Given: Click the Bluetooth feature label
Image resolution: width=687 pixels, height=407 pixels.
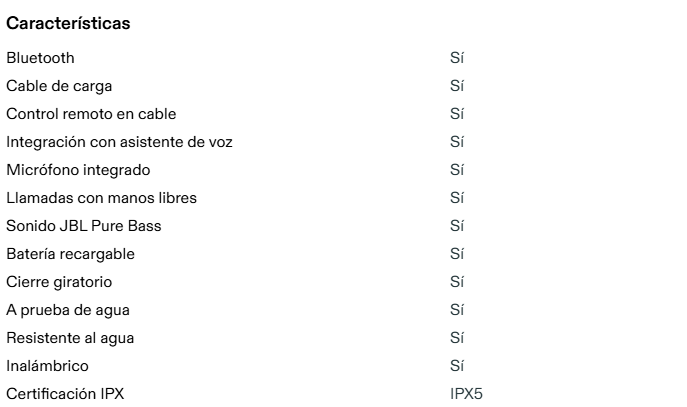Looking at the screenshot, I should coord(40,58).
